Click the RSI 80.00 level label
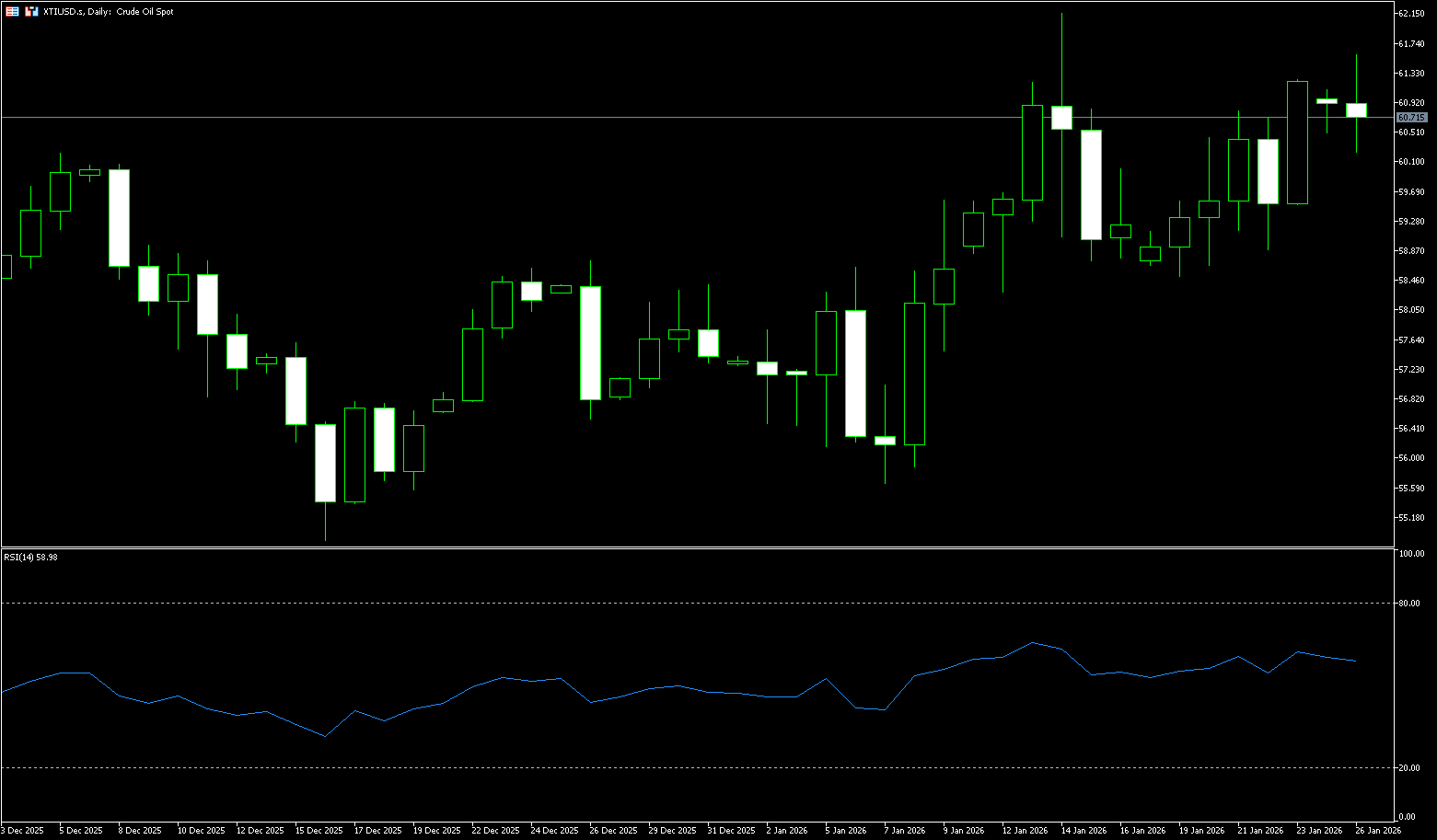Screen dimensions: 1437x840 click(x=1408, y=604)
